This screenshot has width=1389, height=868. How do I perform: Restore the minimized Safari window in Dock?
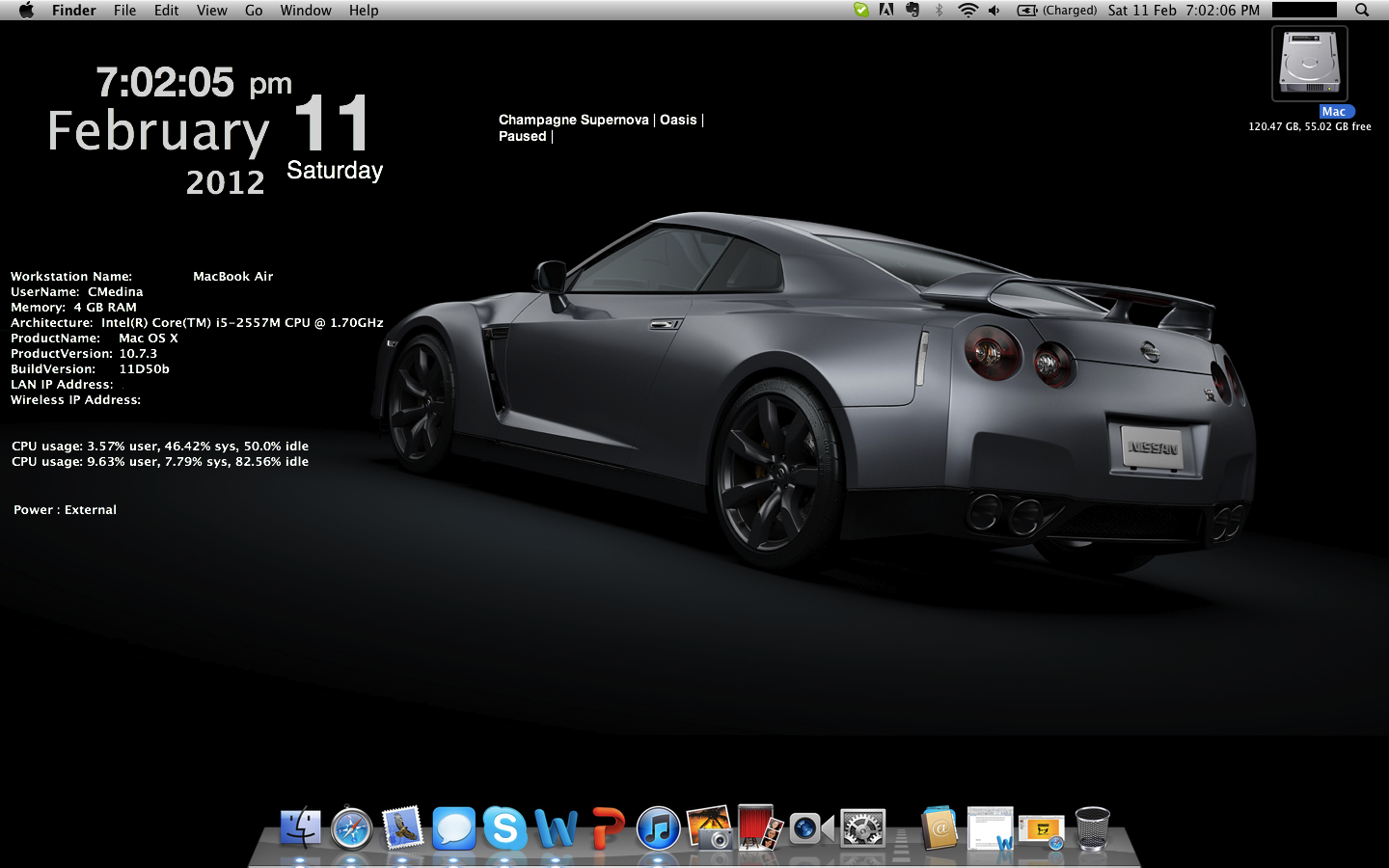[x=1042, y=830]
